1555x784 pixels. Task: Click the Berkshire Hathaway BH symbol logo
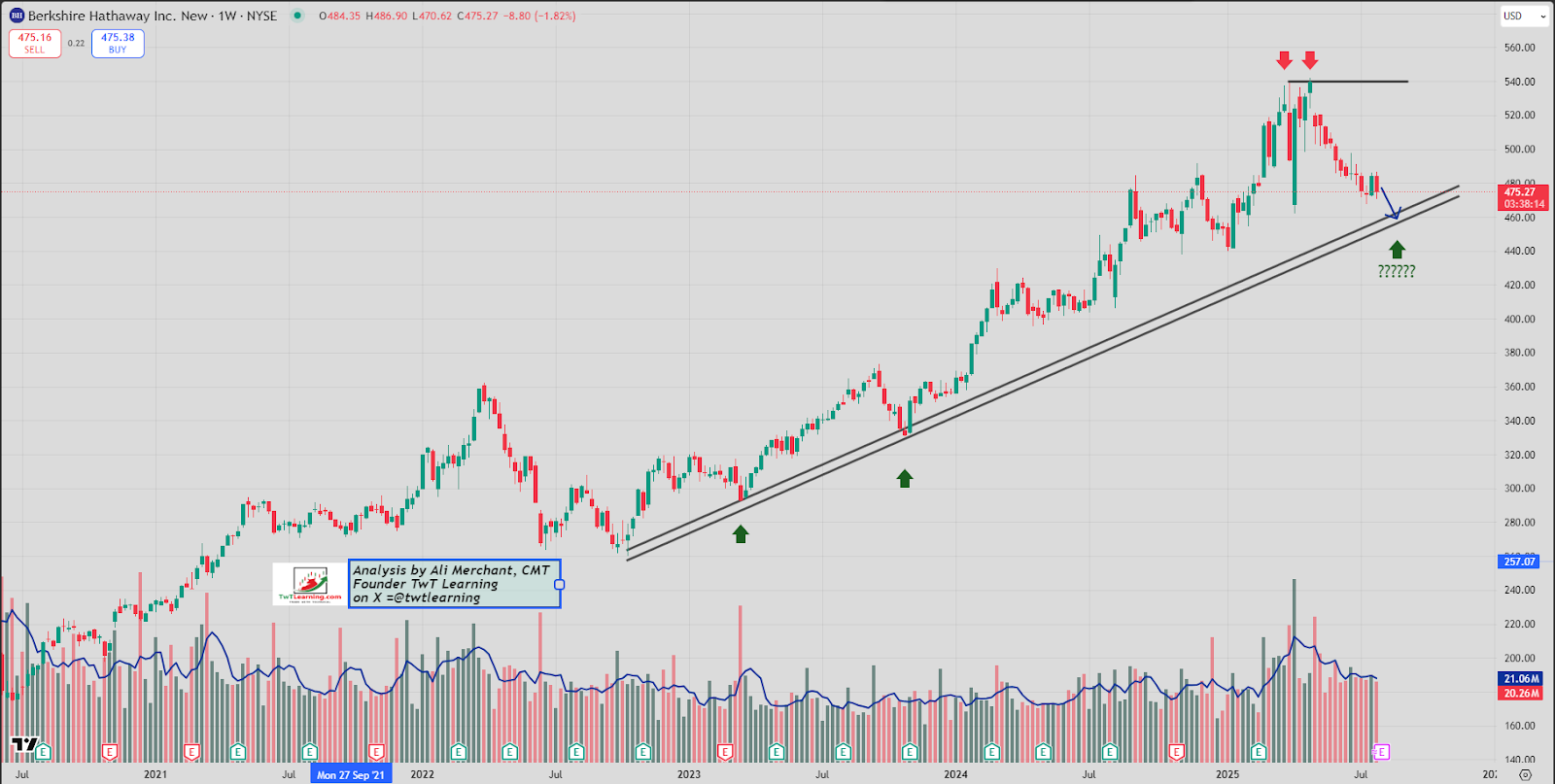[17, 16]
